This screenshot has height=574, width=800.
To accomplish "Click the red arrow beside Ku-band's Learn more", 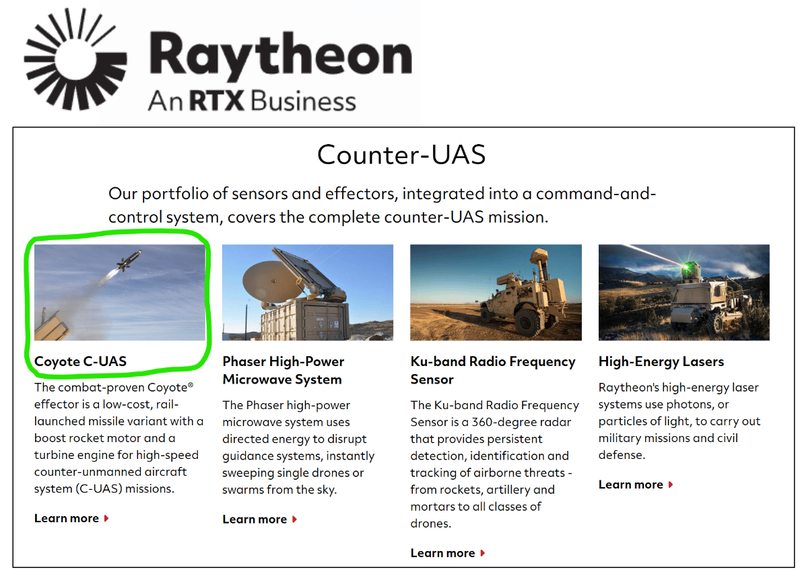I will tap(483, 553).
